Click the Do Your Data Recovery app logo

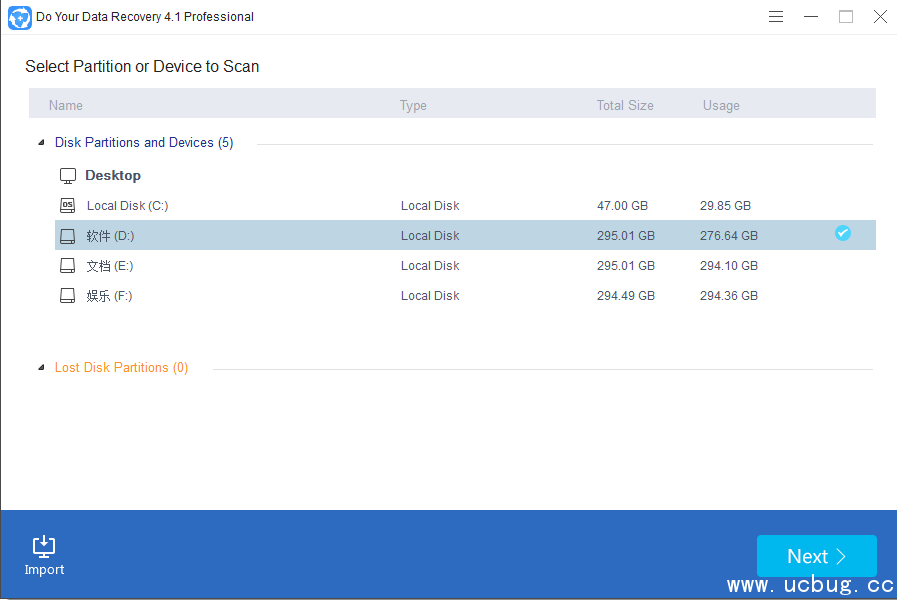[x=19, y=17]
